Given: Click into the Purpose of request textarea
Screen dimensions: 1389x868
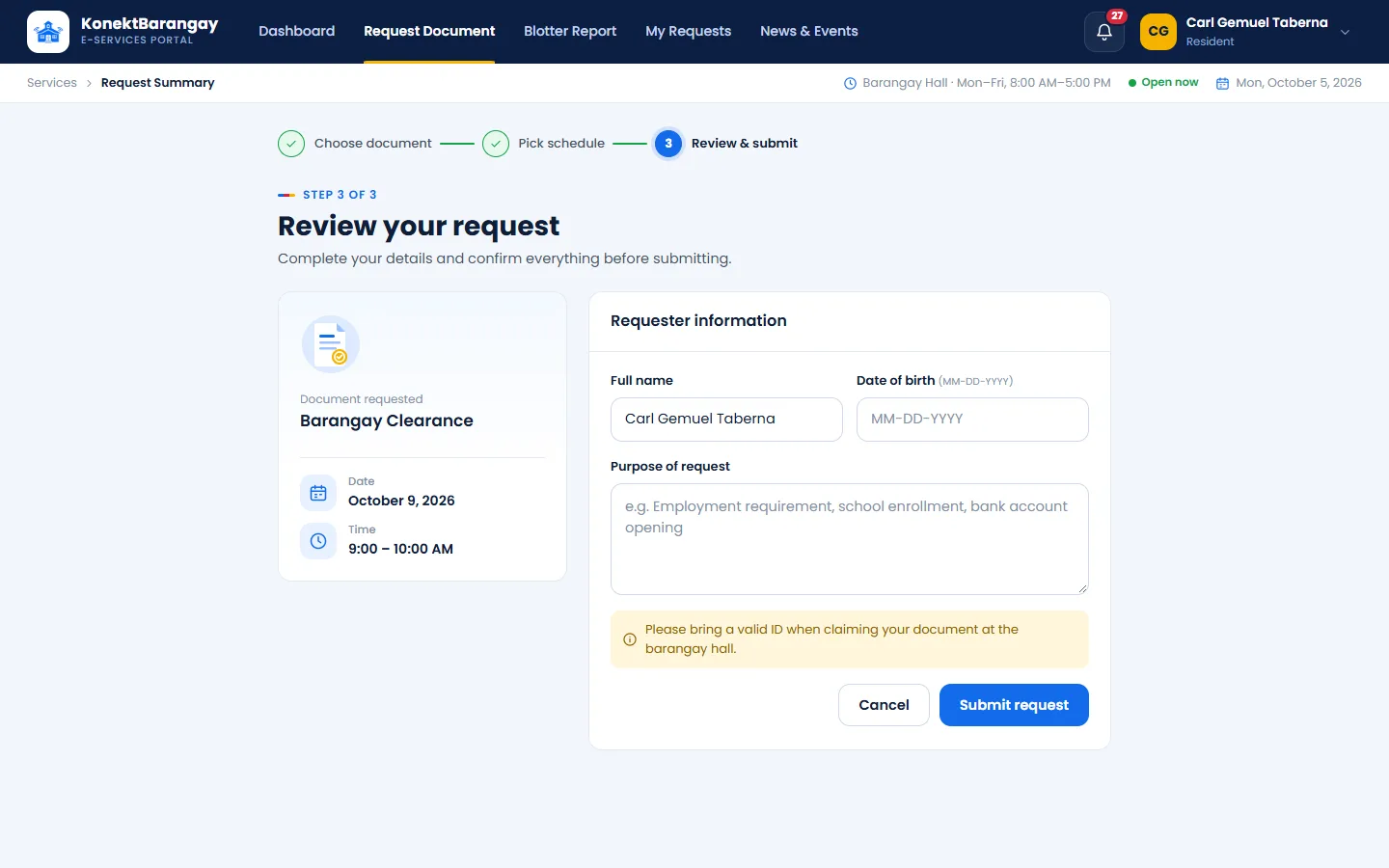Looking at the screenshot, I should tap(850, 539).
